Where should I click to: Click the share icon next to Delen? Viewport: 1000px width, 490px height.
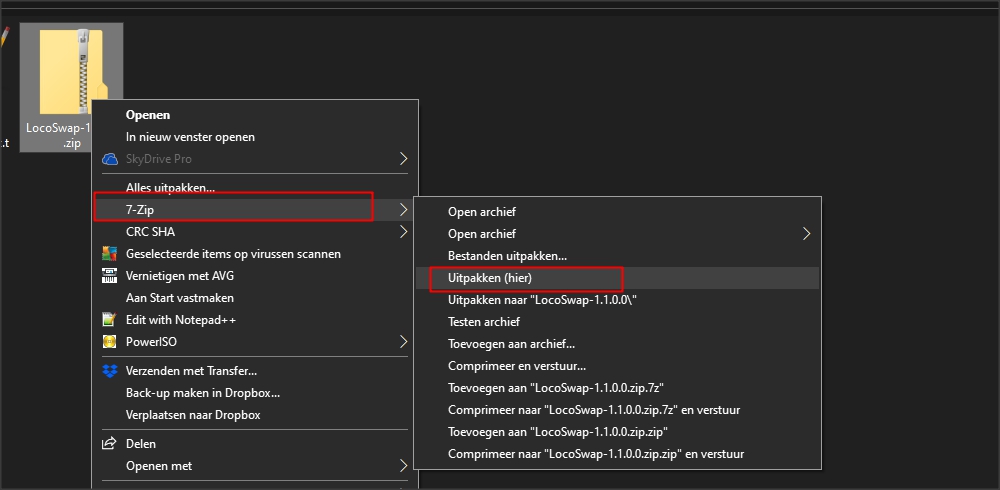pyautogui.click(x=110, y=443)
